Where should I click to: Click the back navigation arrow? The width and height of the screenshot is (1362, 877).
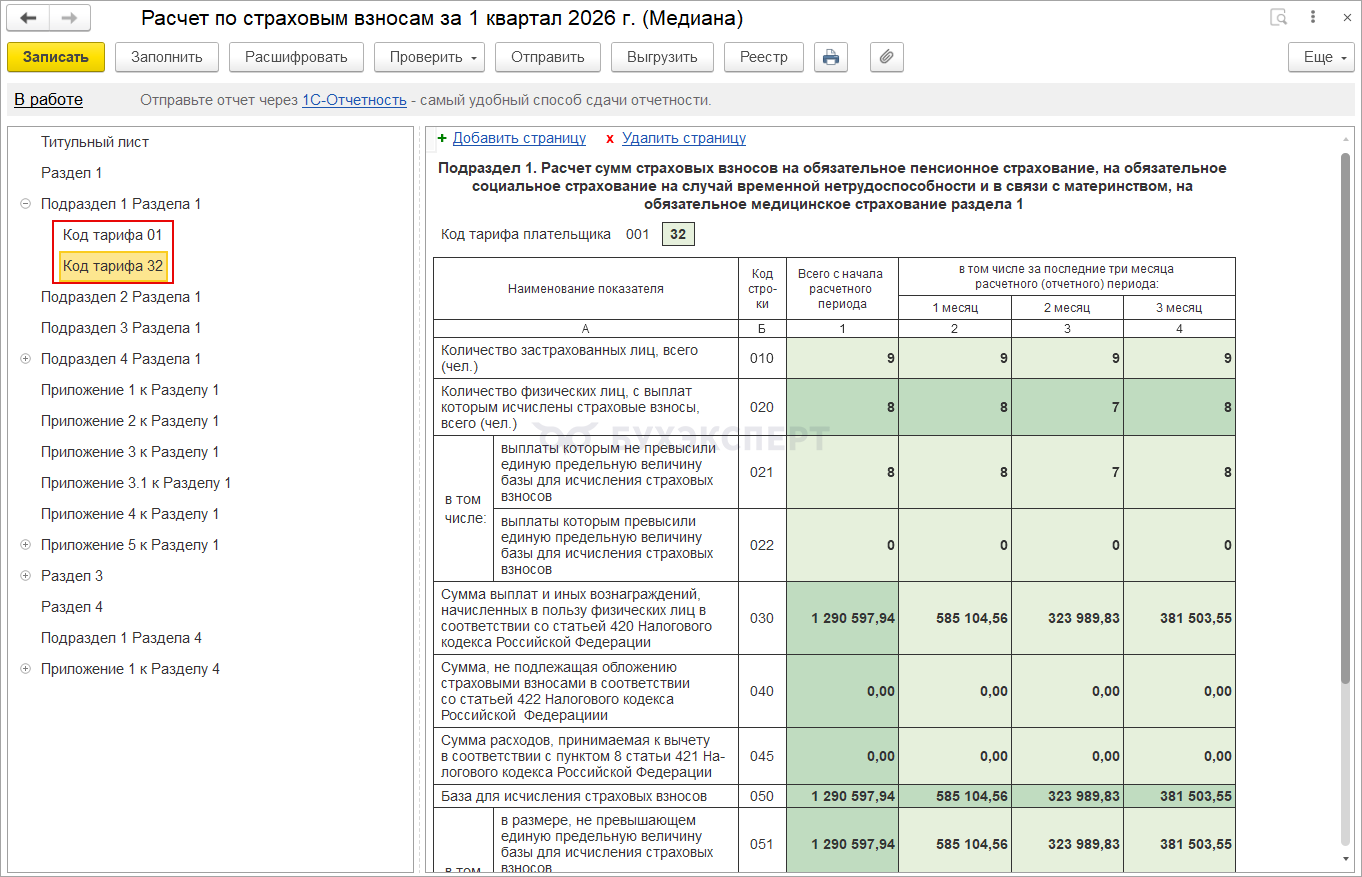pos(28,18)
